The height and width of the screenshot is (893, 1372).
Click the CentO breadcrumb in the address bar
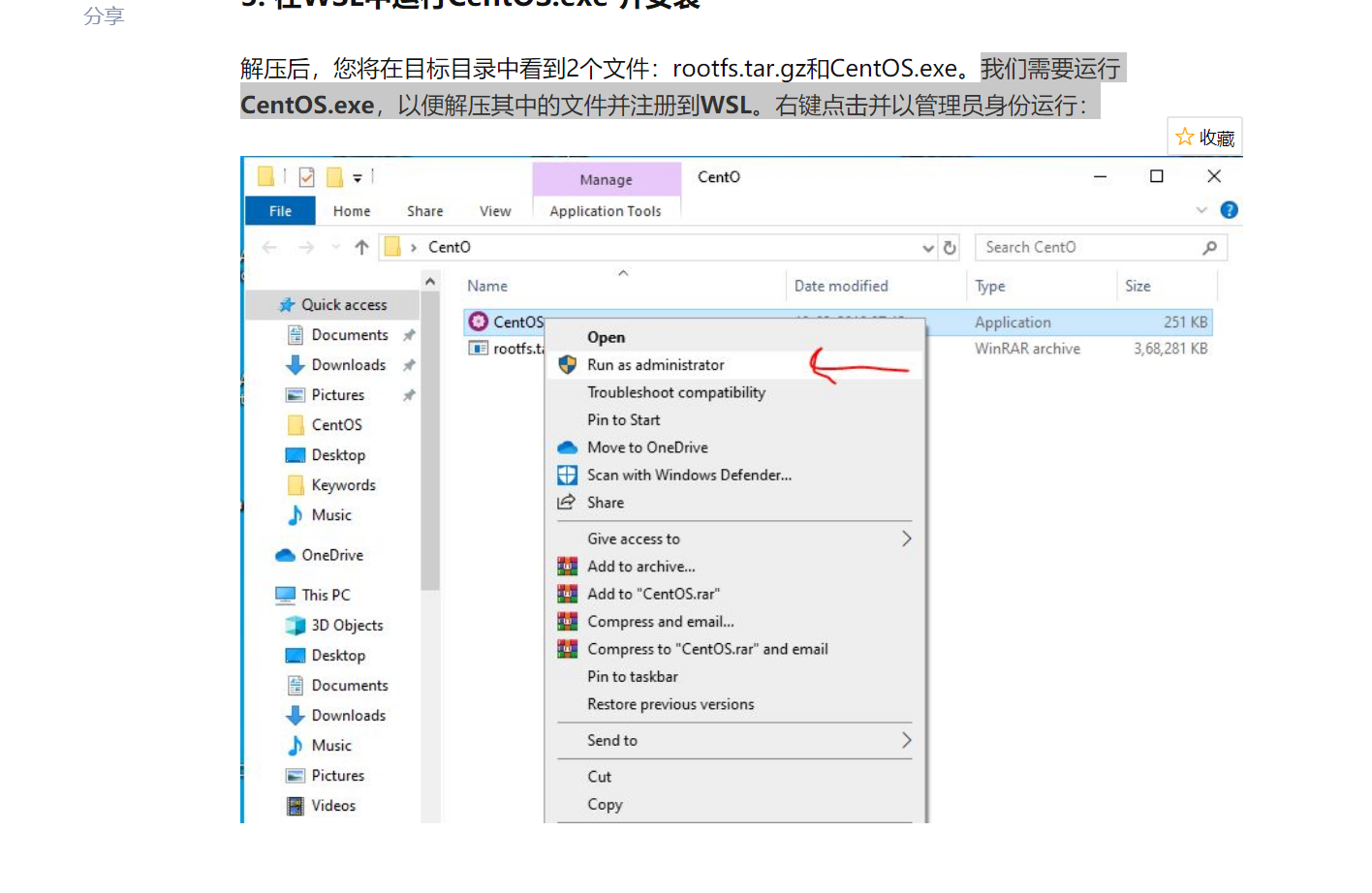[x=449, y=247]
